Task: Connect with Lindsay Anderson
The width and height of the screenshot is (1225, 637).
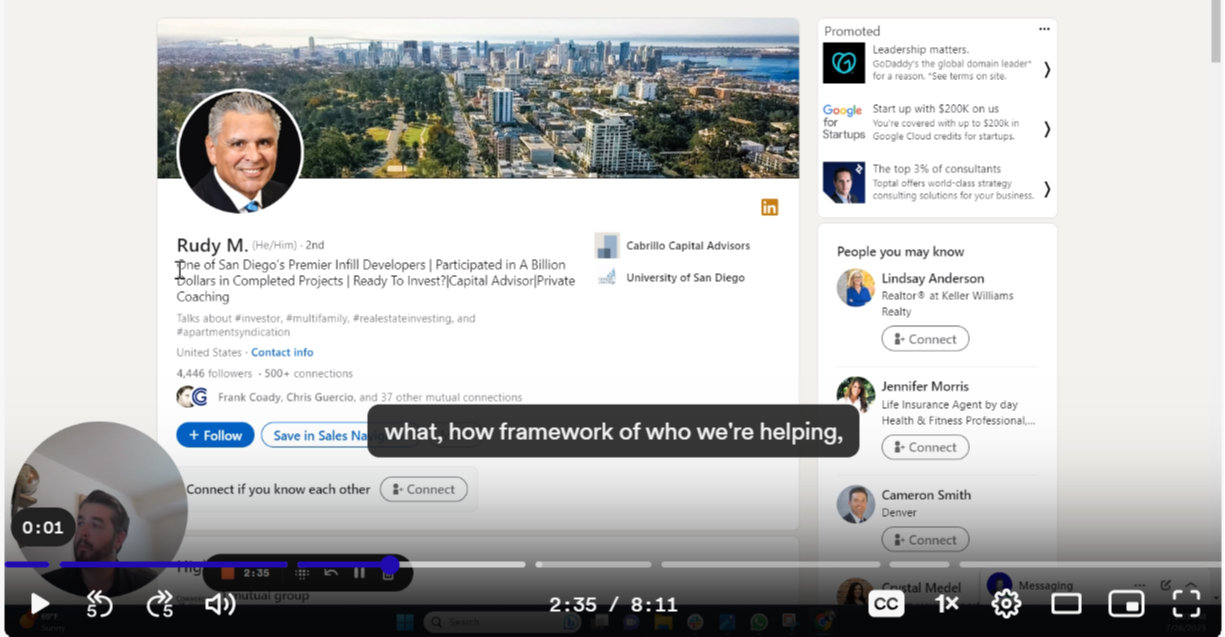Action: [924, 339]
